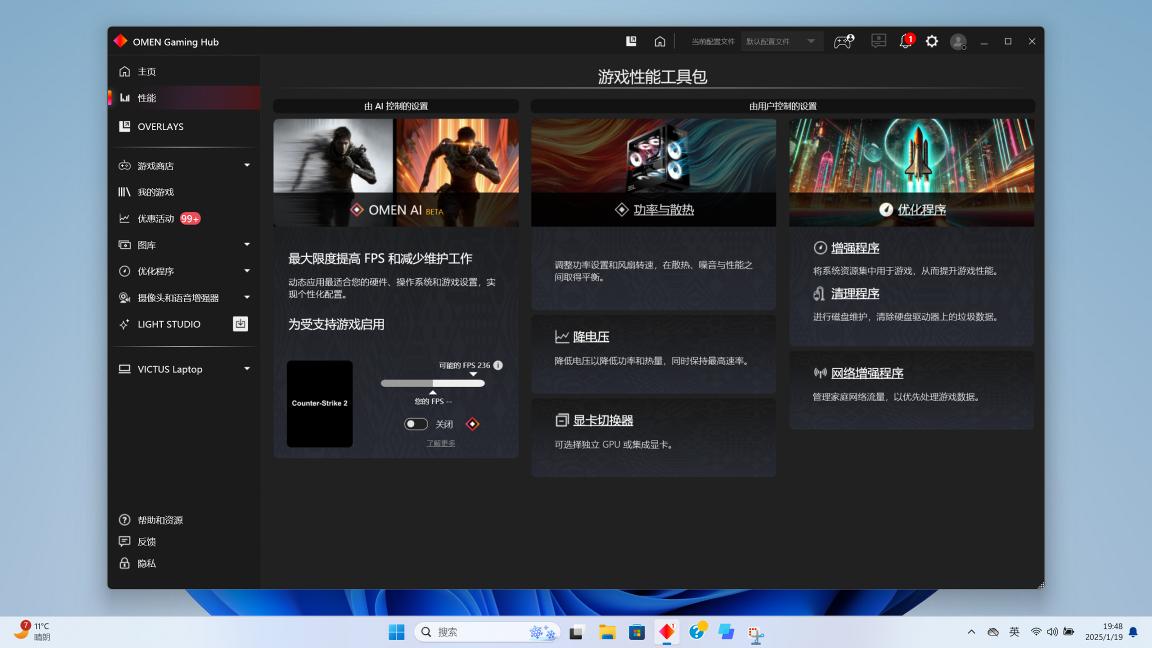Click the 了解更多 link

[x=441, y=443]
